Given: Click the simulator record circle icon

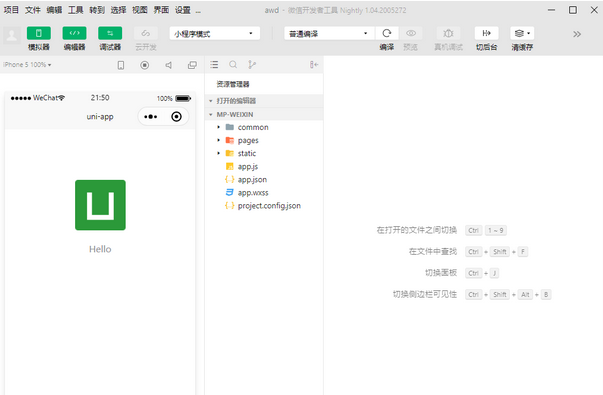Looking at the screenshot, I should pos(145,65).
